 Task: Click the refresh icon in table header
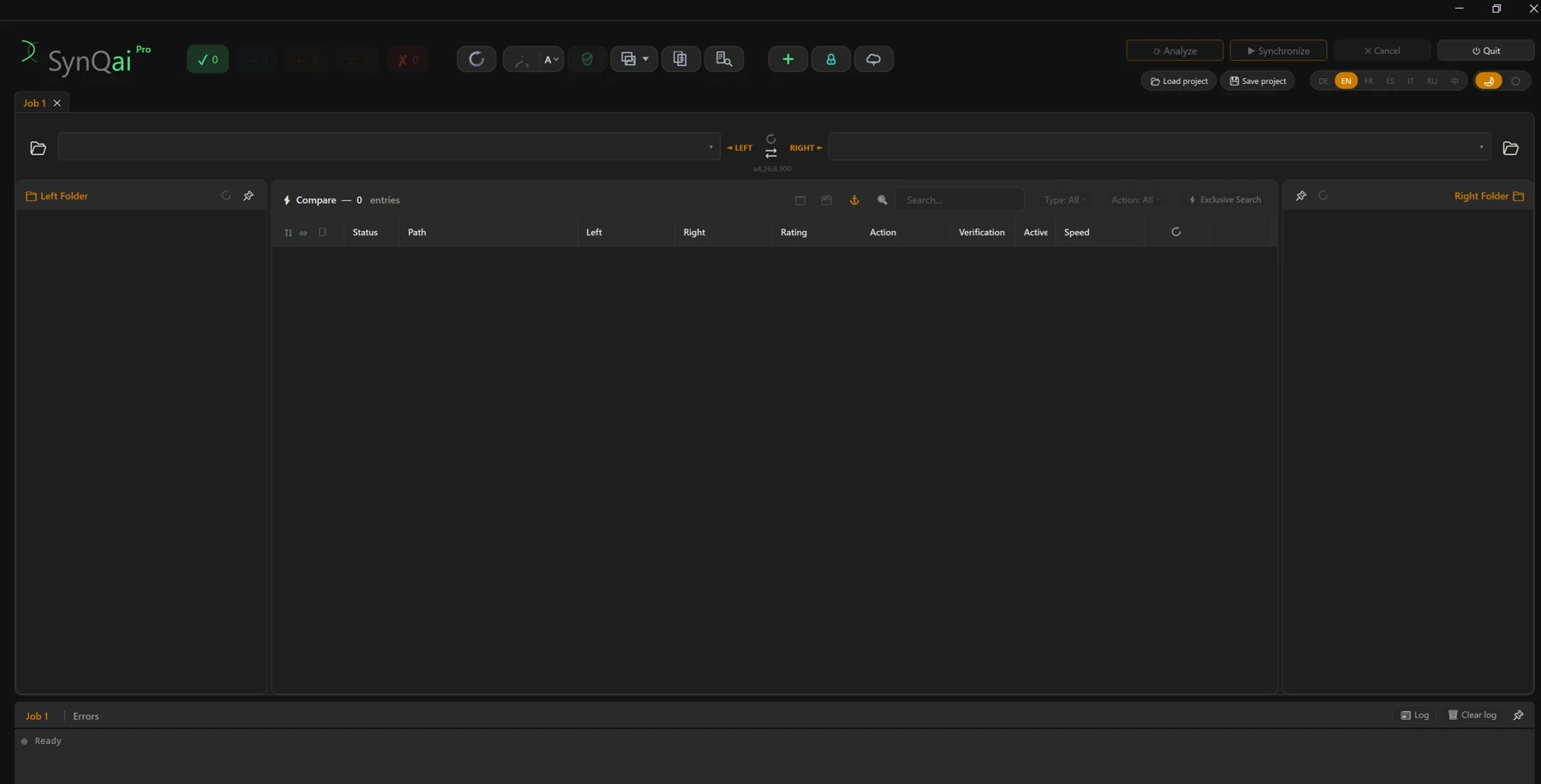(1175, 232)
